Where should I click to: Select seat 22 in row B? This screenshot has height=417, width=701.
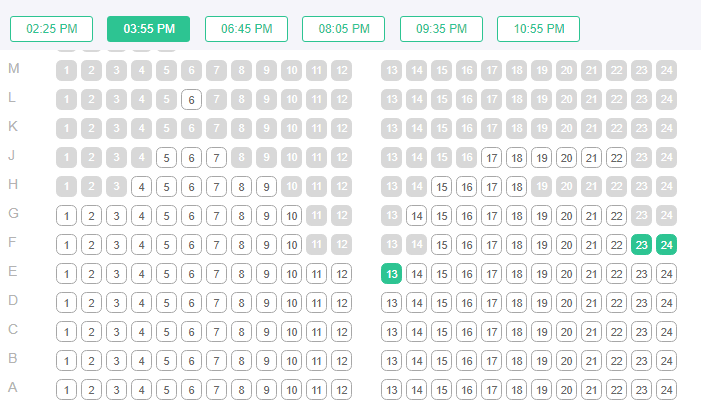(617, 361)
